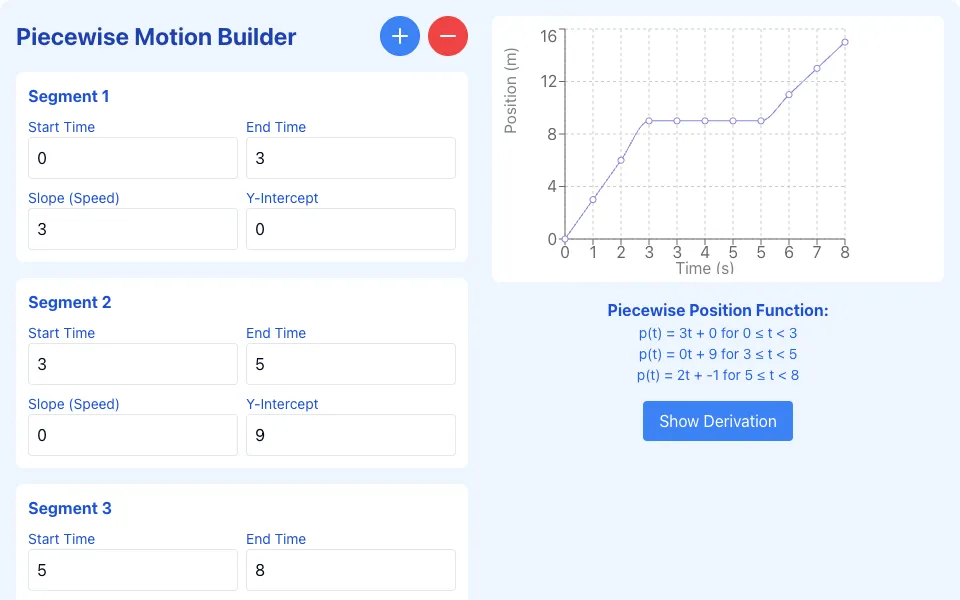Focus Segment 1 Start Time field
Image resolution: width=960 pixels, height=600 pixels.
click(x=133, y=158)
